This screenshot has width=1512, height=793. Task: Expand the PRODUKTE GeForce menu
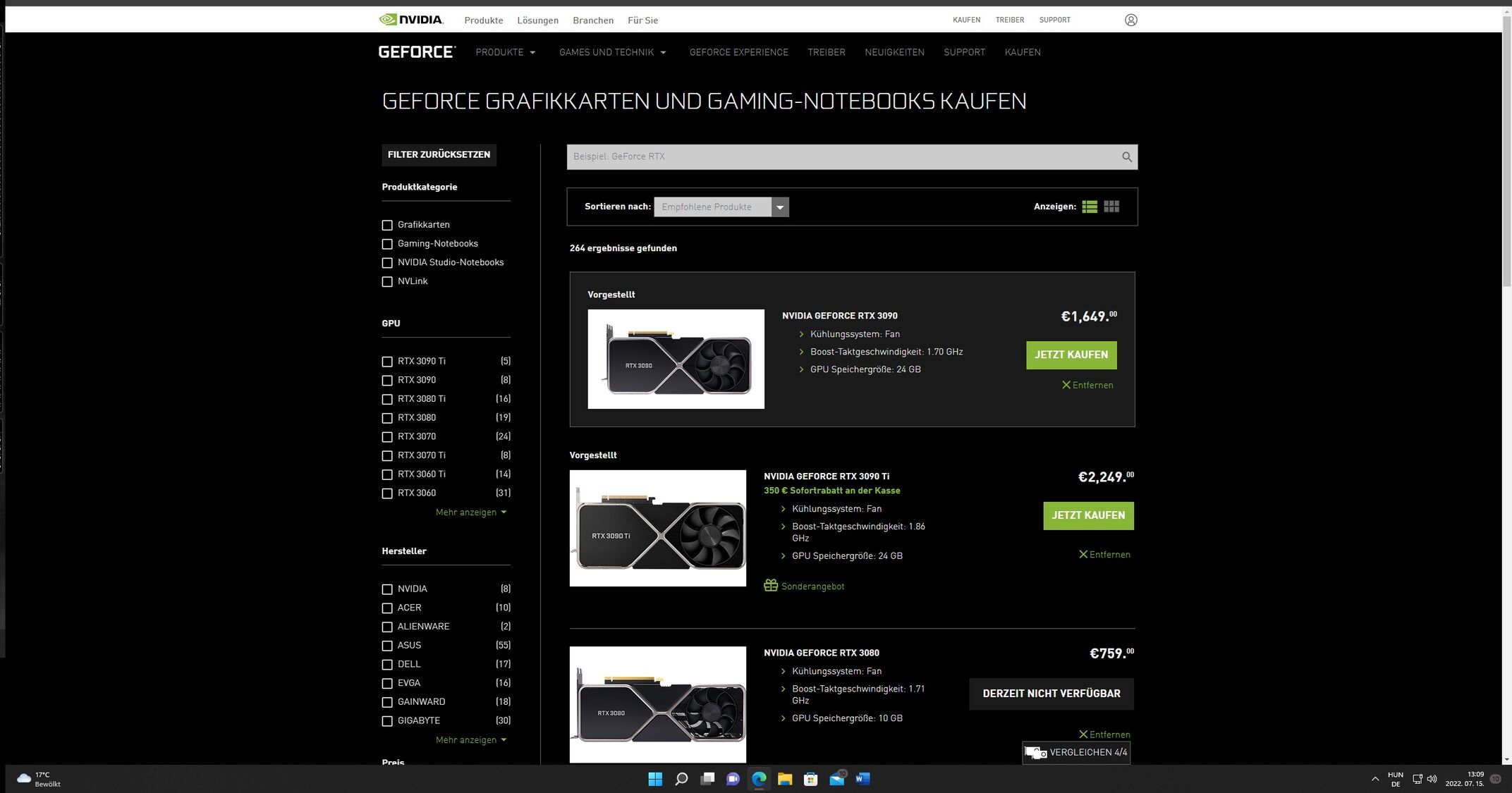pyautogui.click(x=505, y=52)
